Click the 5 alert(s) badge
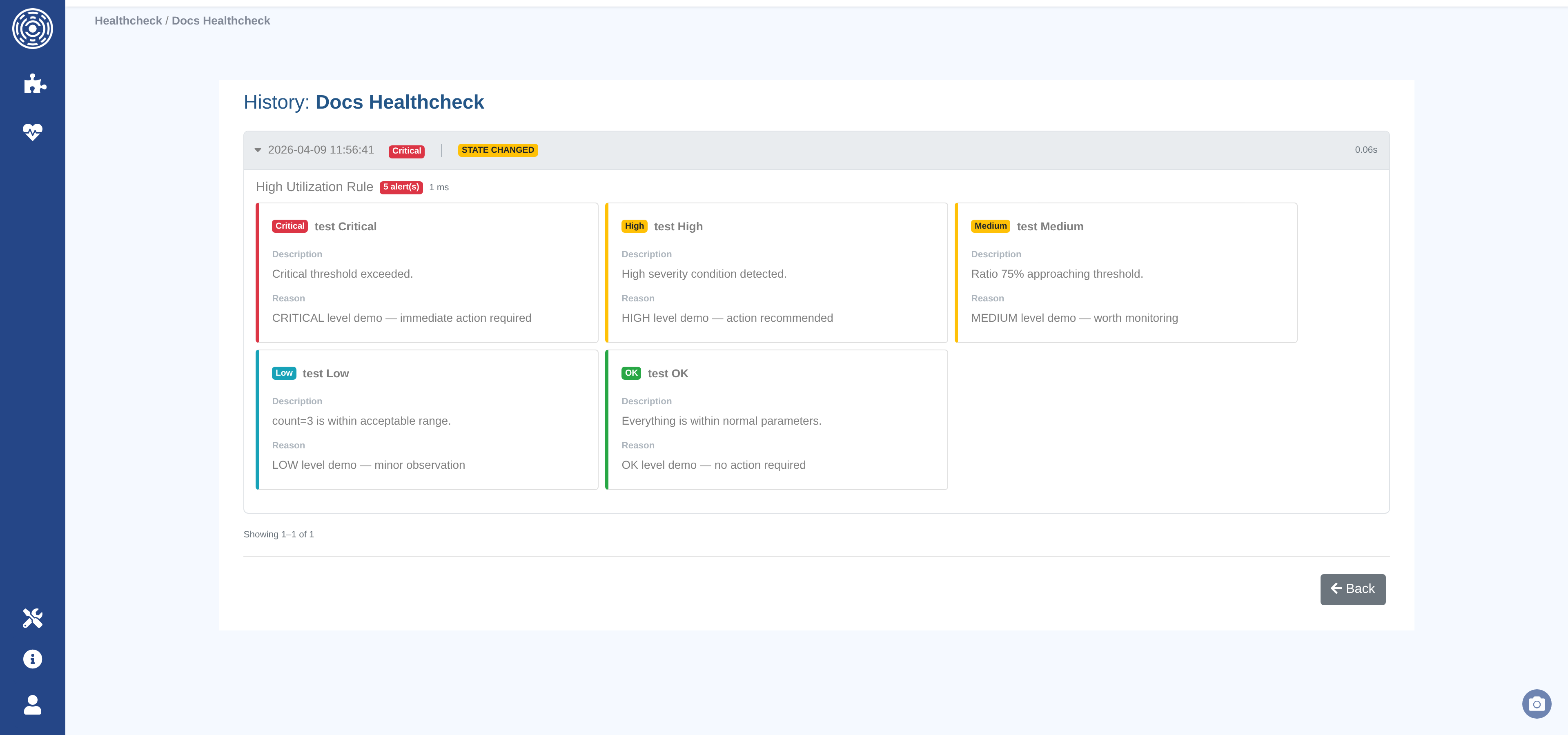Screen dimensions: 1568x735 pyautogui.click(x=401, y=187)
